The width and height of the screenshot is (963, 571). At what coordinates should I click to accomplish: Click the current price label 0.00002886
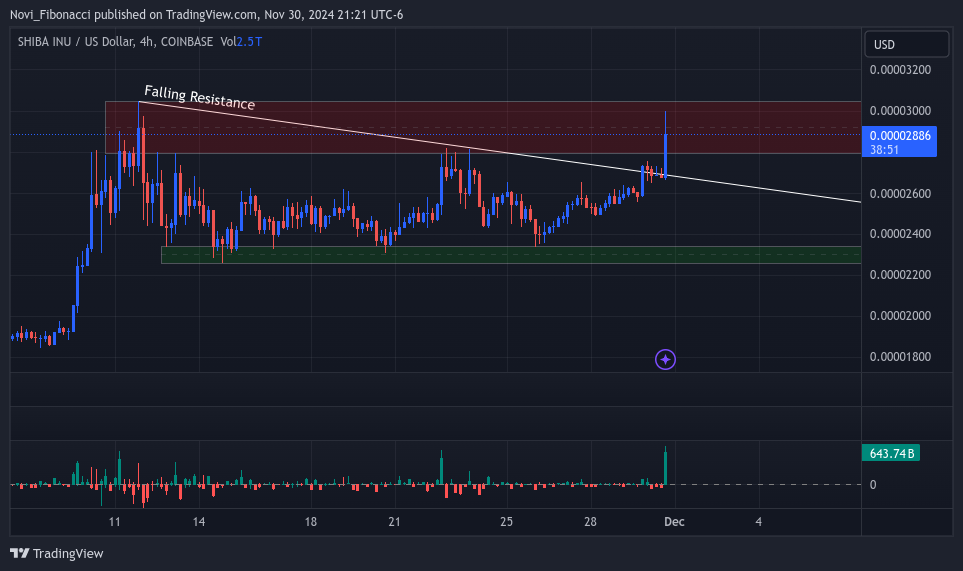tap(899, 142)
